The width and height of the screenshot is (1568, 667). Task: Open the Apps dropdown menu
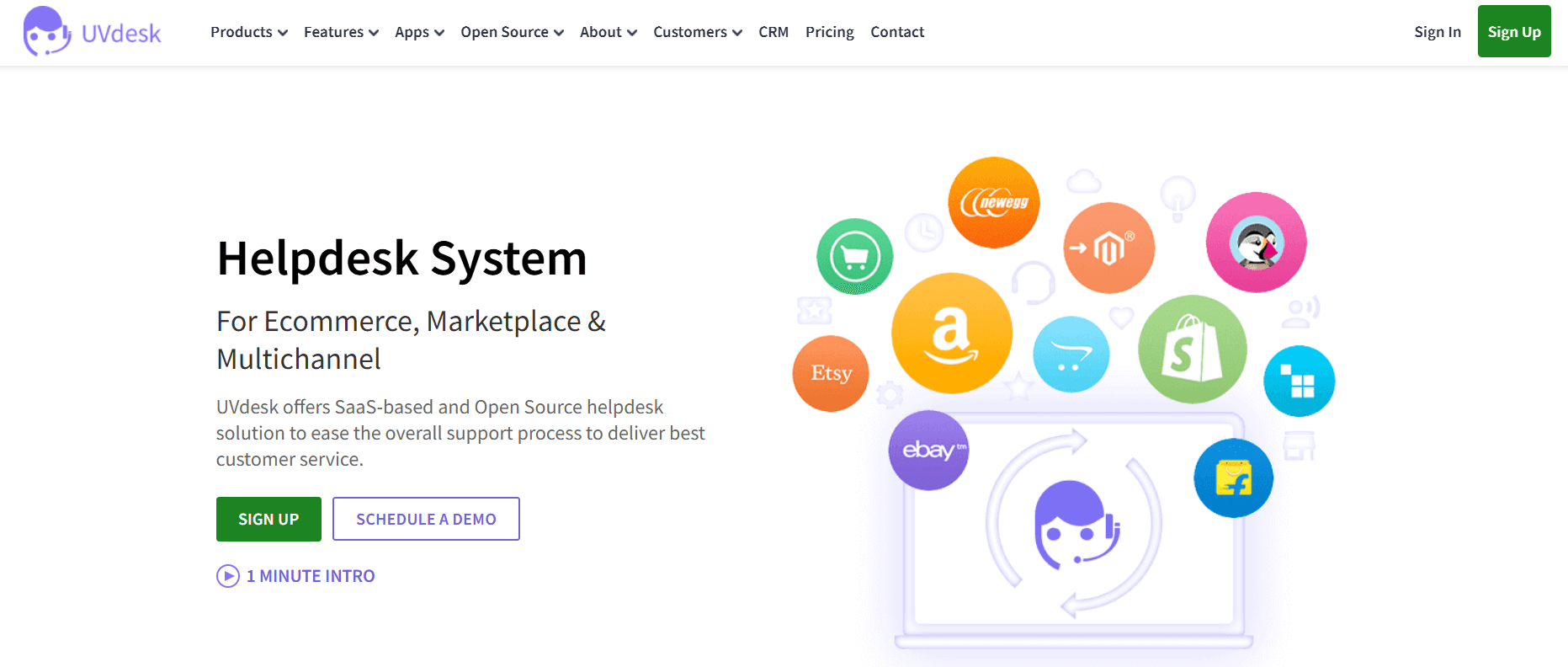pos(419,32)
